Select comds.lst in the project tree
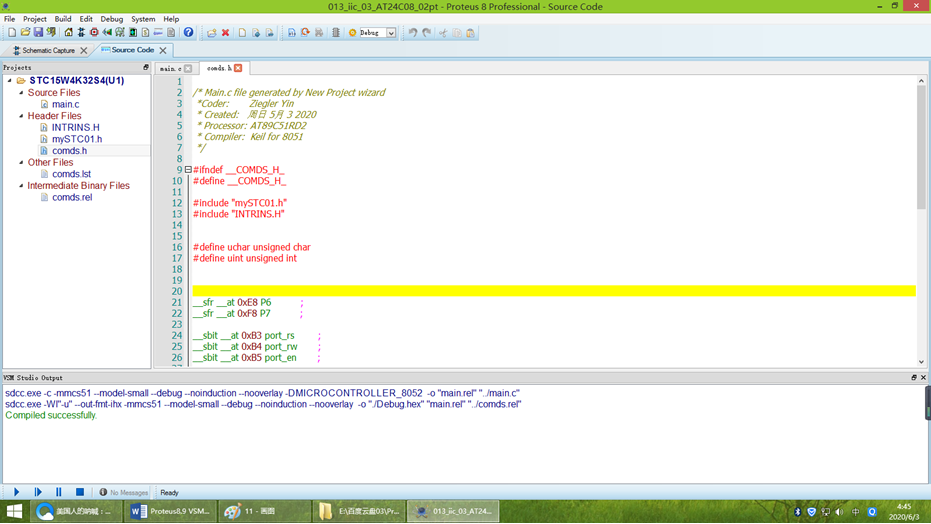The height and width of the screenshot is (524, 931). pyautogui.click(x=71, y=174)
